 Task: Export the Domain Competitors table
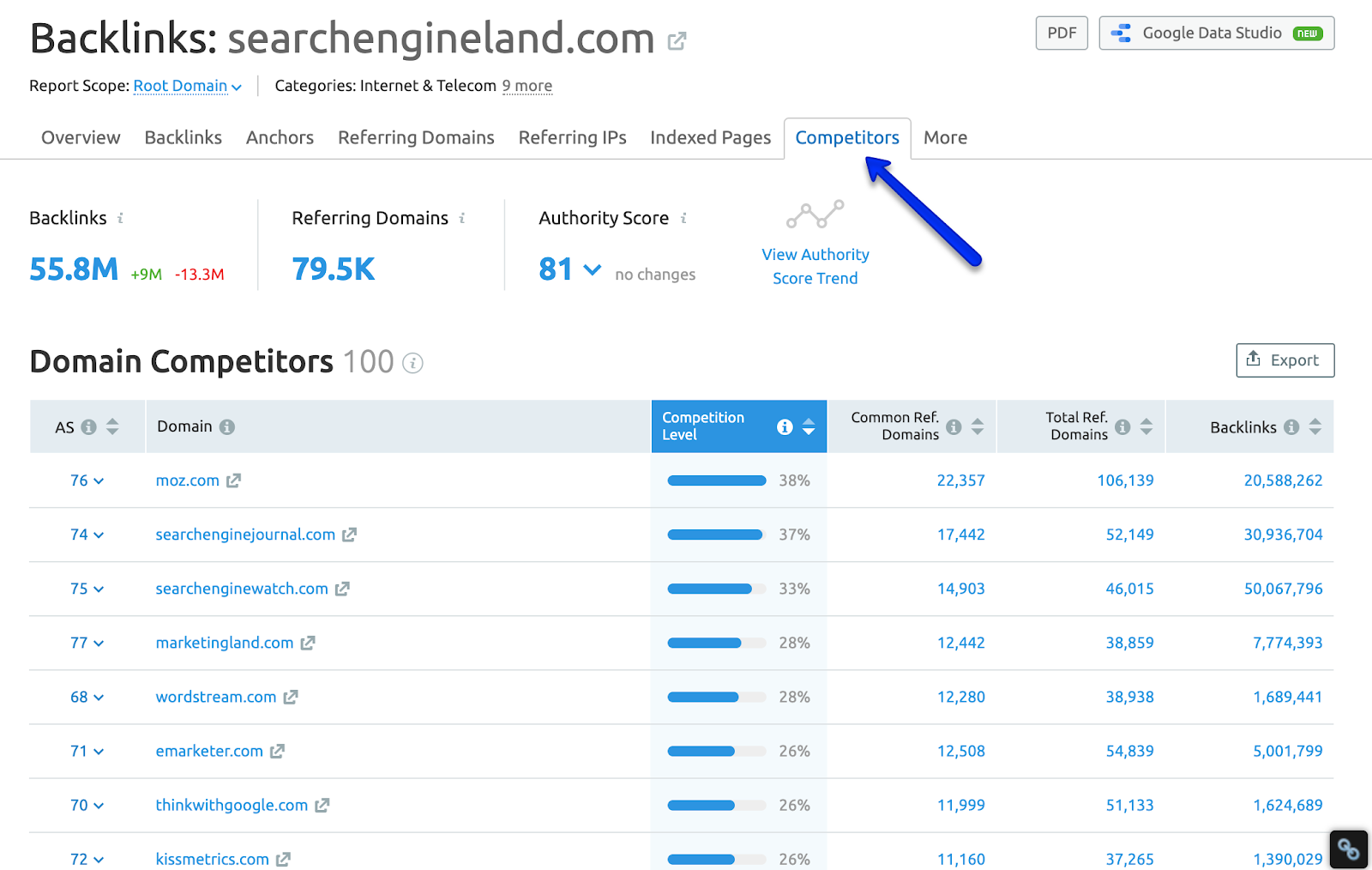pyautogui.click(x=1285, y=360)
